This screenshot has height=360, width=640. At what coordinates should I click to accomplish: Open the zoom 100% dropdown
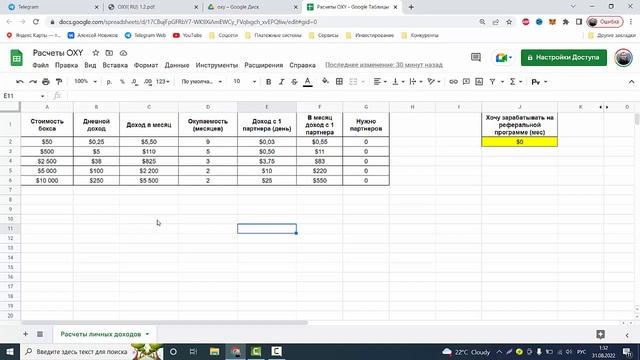tap(85, 82)
